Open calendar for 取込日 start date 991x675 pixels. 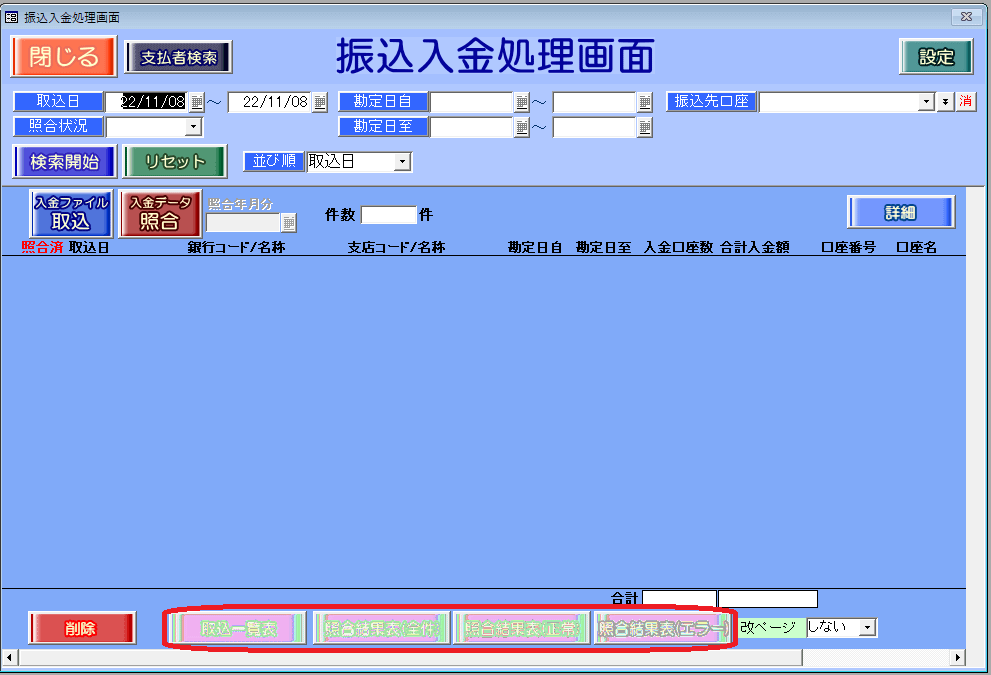[x=197, y=102]
